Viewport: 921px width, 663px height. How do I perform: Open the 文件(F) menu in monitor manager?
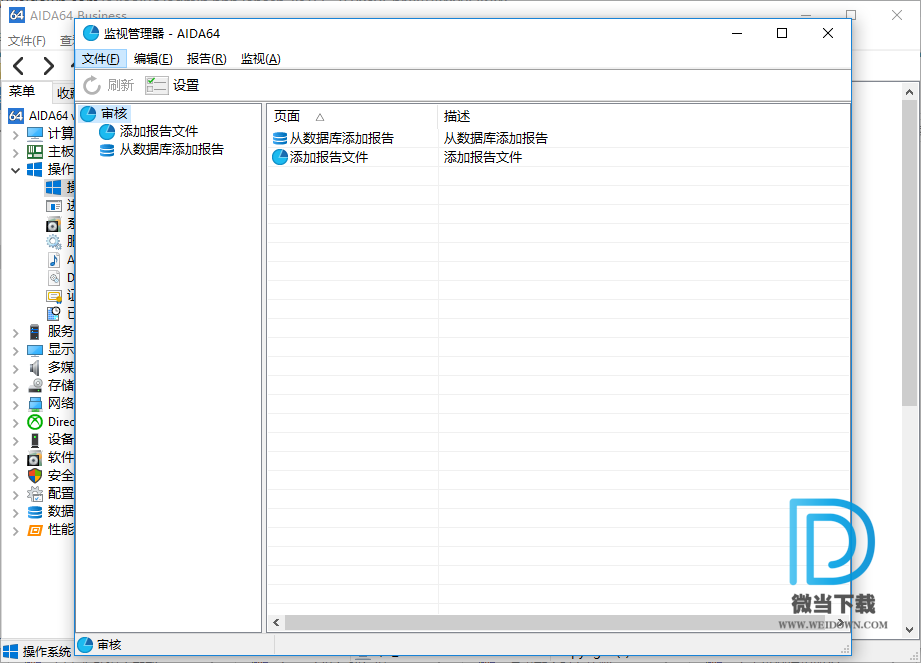(x=100, y=59)
